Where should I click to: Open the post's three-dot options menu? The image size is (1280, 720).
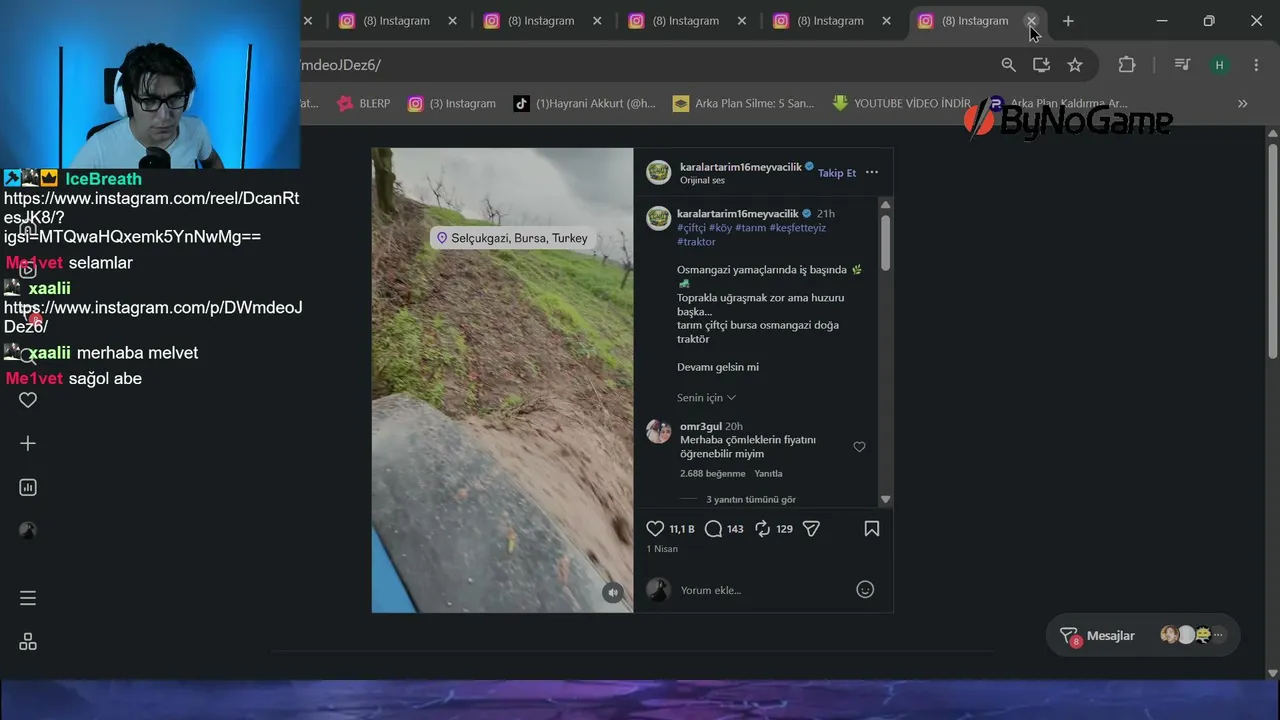pyautogui.click(x=872, y=172)
